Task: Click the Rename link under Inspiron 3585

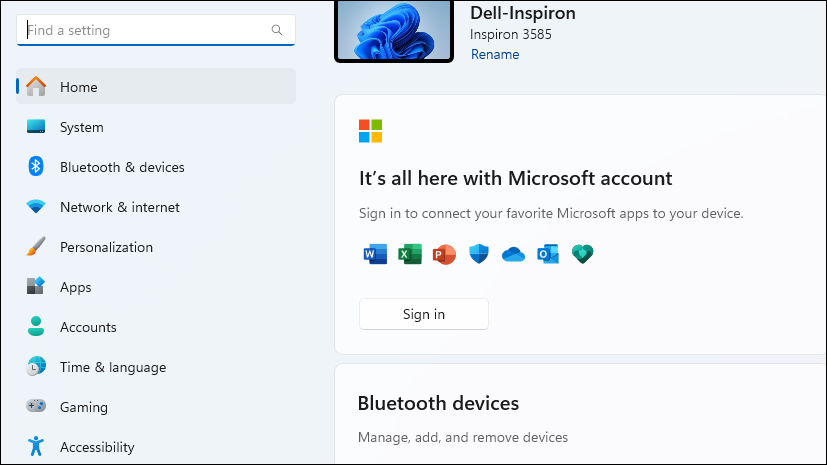Action: click(495, 54)
